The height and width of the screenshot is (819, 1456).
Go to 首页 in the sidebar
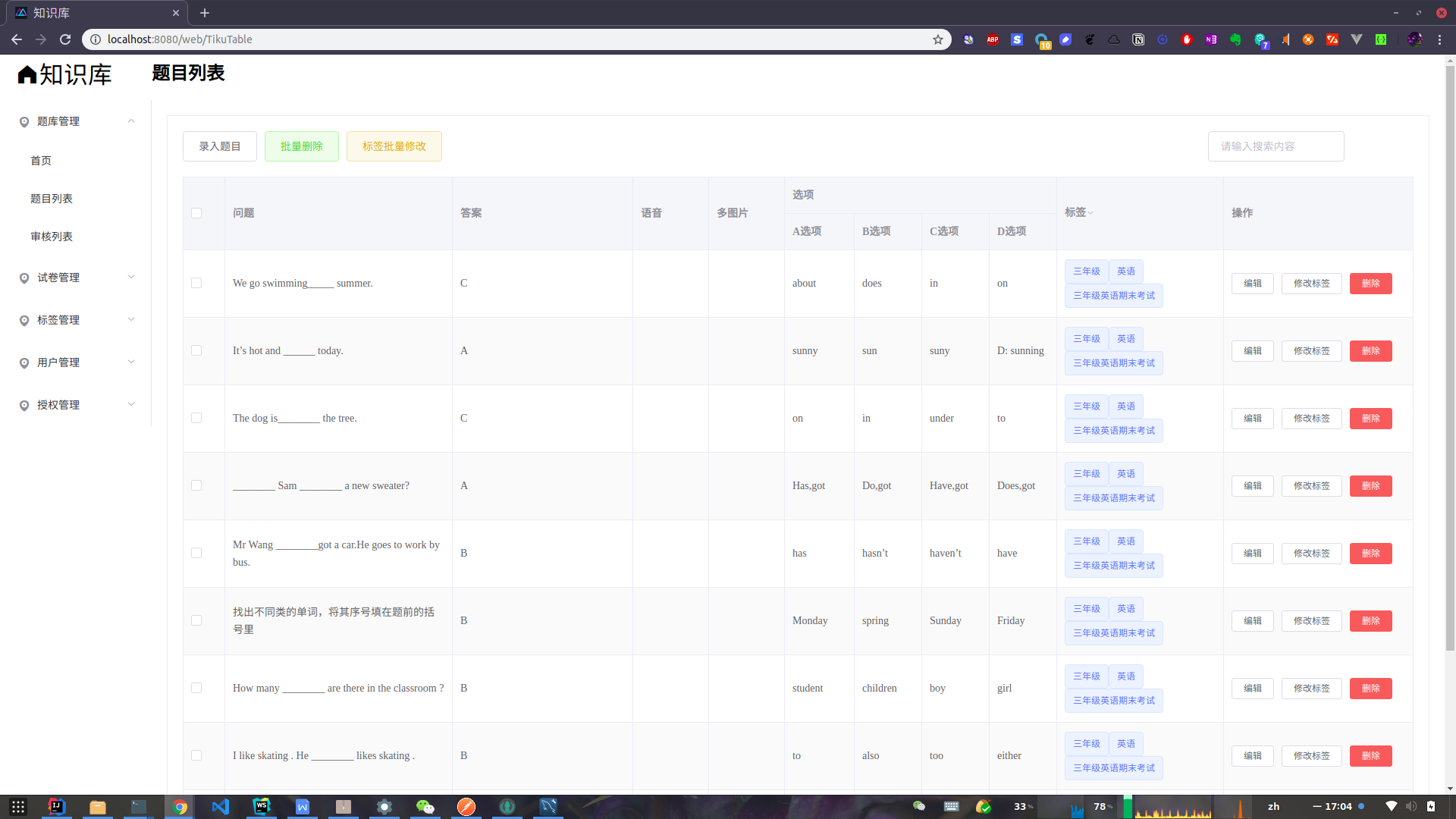tap(41, 161)
